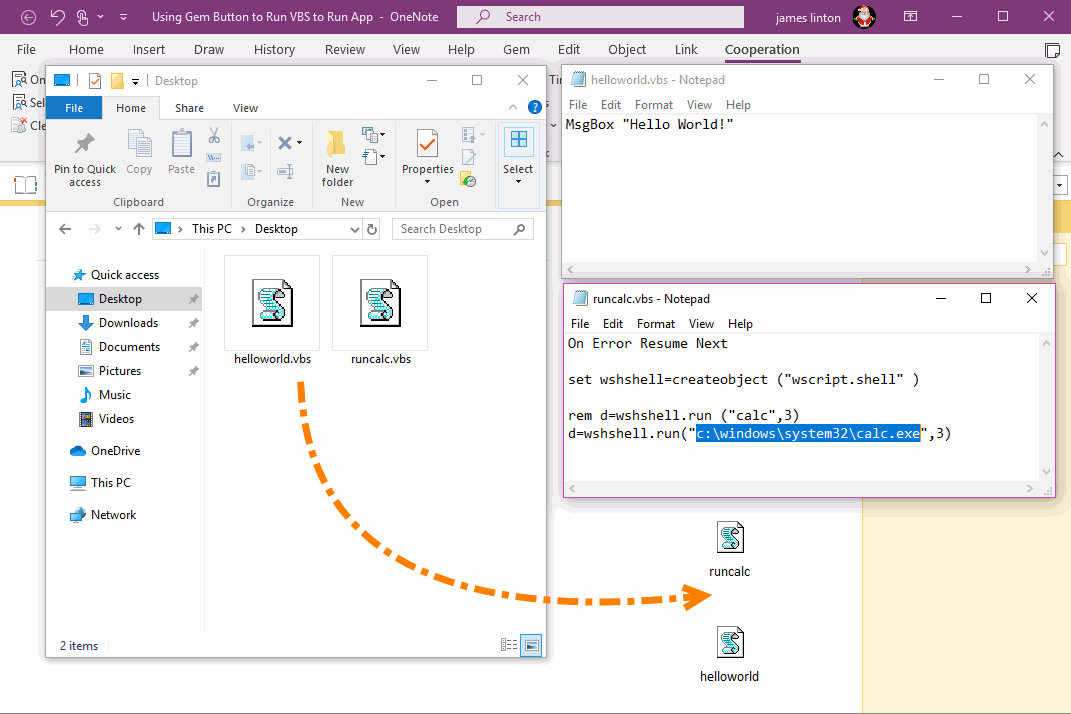The height and width of the screenshot is (714, 1071).
Task: Click Move to icon in Organize group
Action: click(x=251, y=143)
